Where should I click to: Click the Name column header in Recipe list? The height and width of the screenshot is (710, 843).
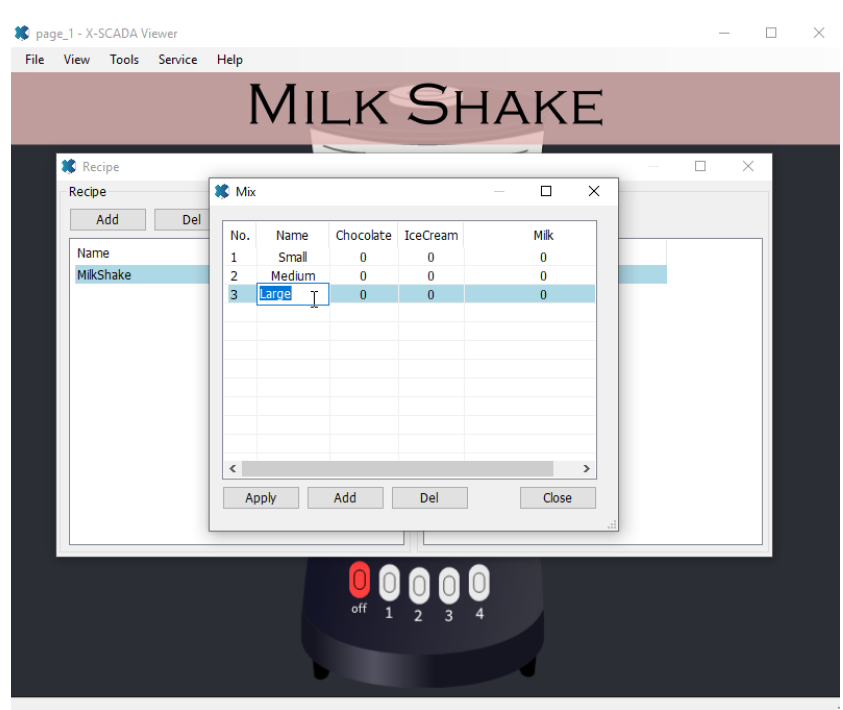pyautogui.click(x=93, y=253)
